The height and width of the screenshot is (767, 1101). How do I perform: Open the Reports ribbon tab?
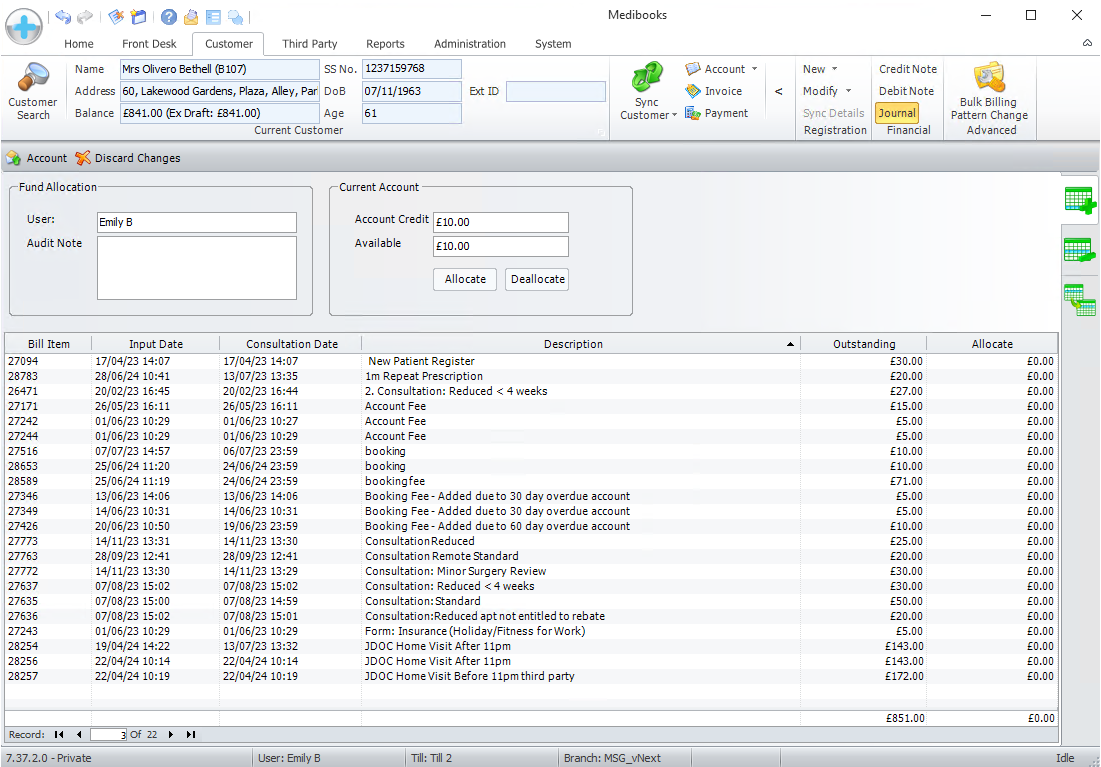pyautogui.click(x=385, y=44)
